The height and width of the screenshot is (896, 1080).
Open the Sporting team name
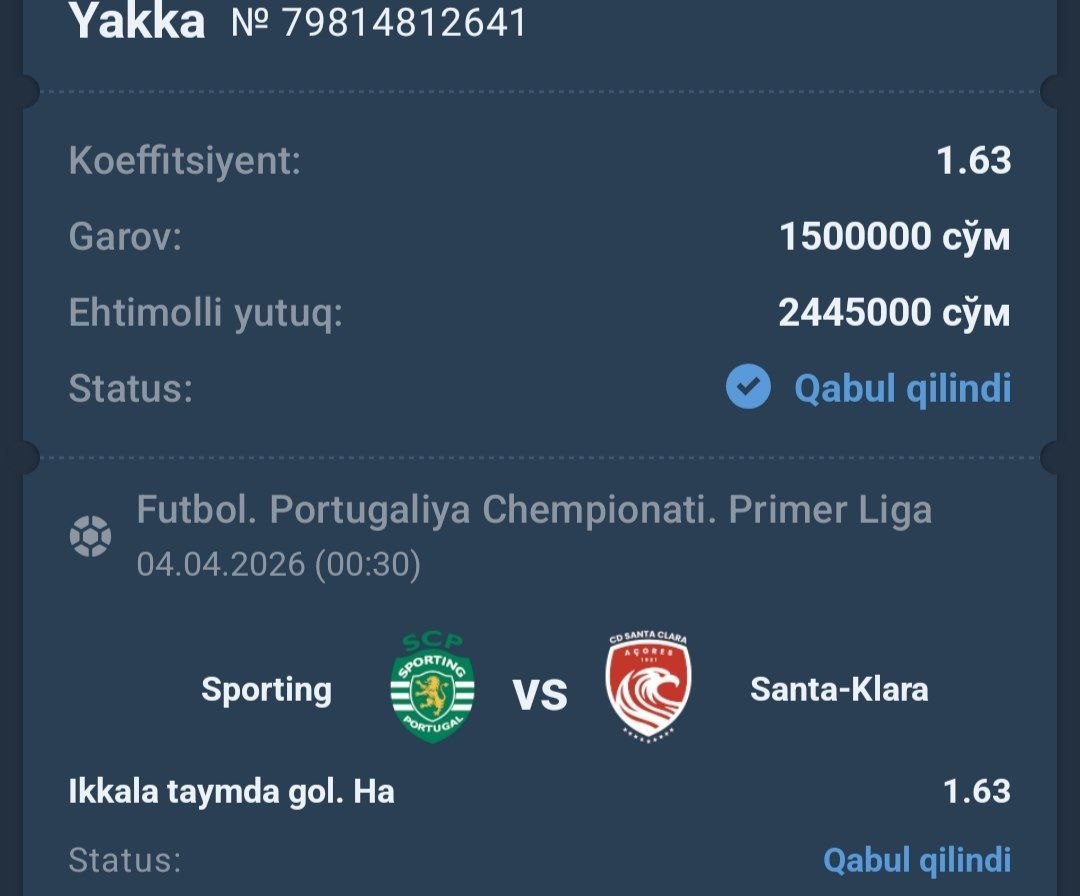pos(267,690)
